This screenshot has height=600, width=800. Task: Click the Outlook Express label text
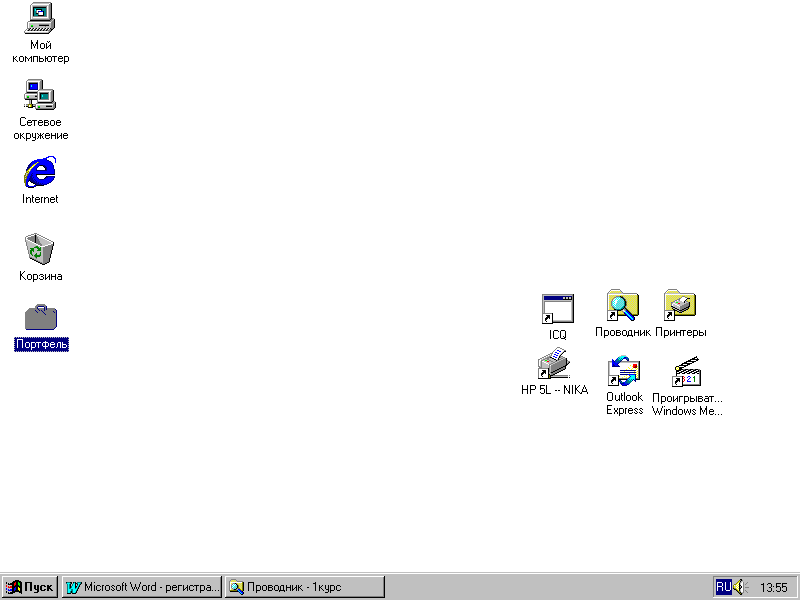click(624, 404)
